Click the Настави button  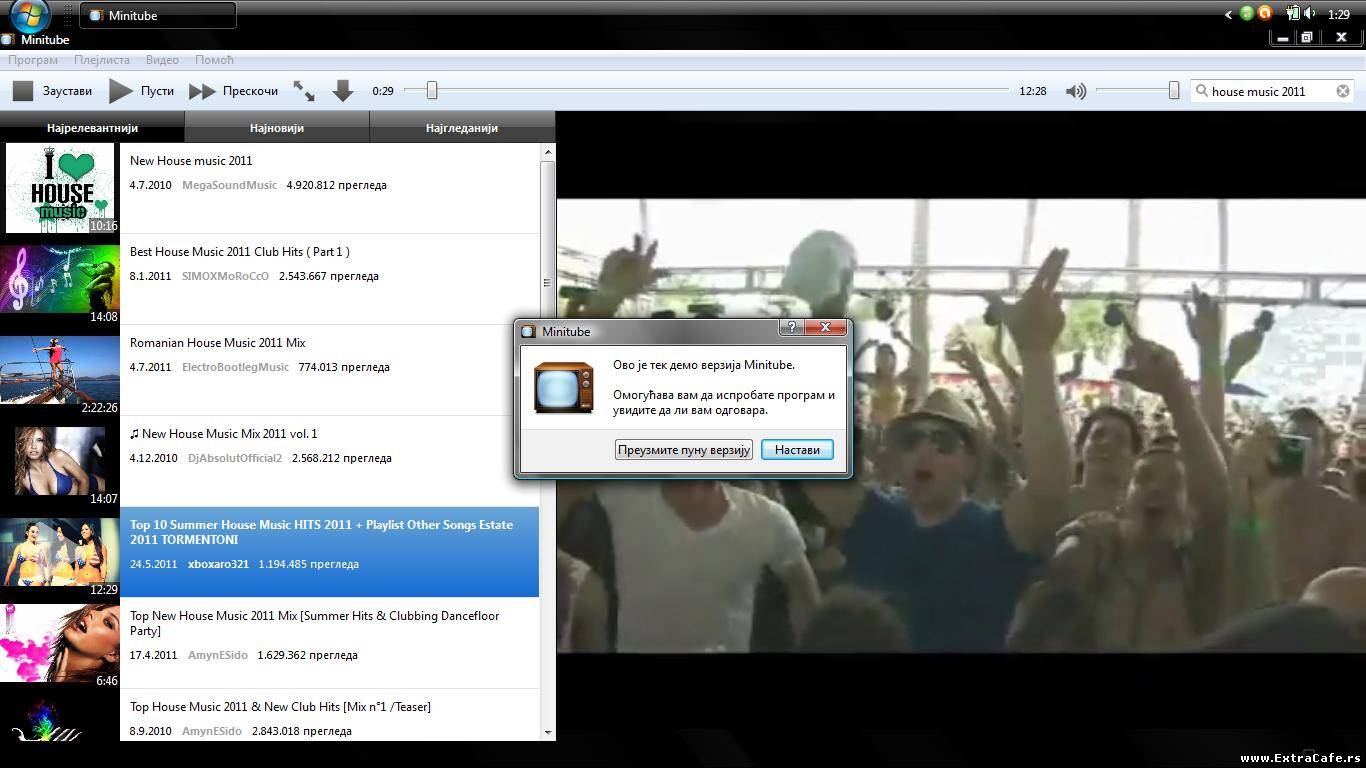click(x=797, y=450)
